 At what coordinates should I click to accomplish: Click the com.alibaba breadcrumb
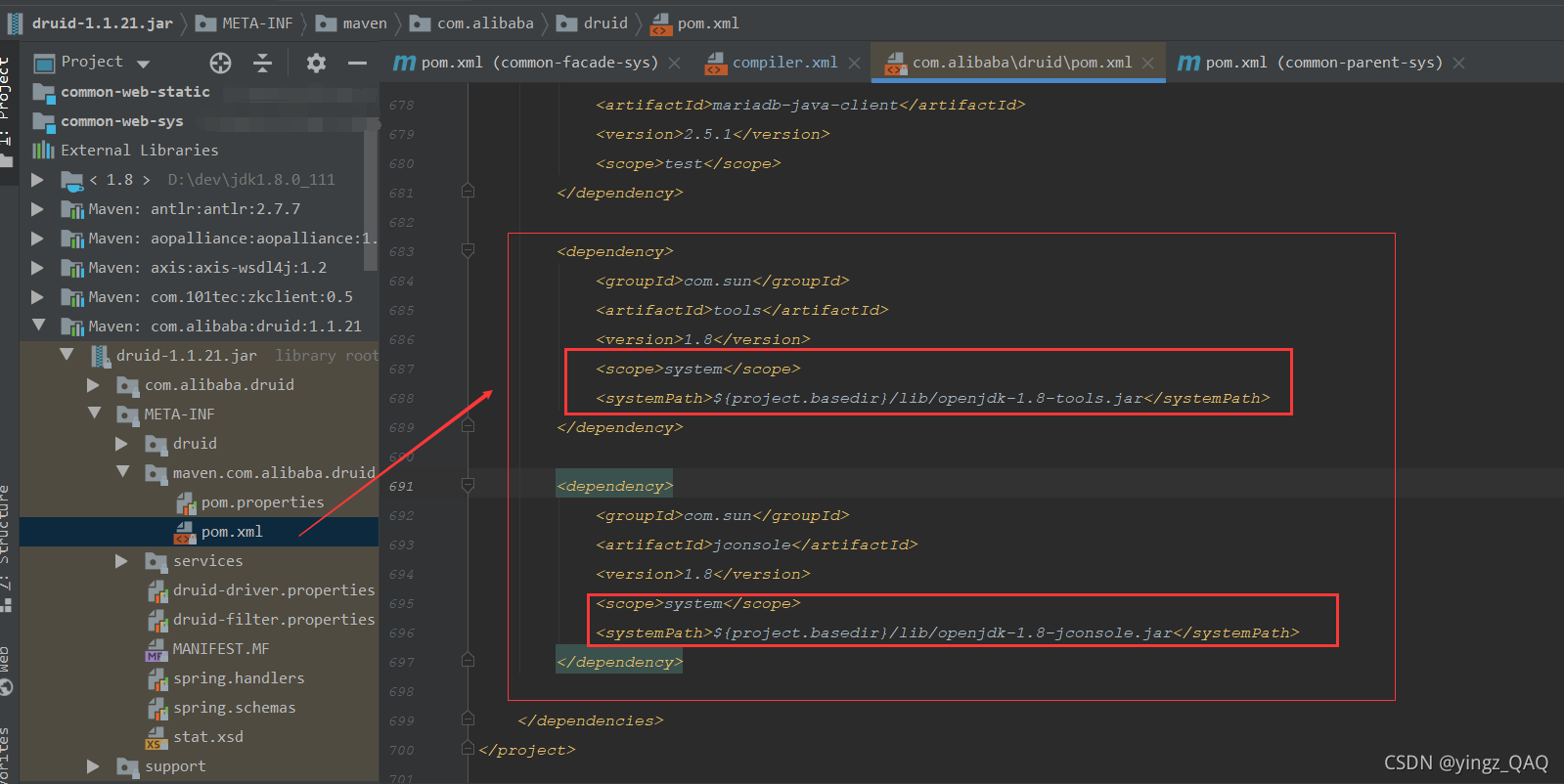coord(471,22)
